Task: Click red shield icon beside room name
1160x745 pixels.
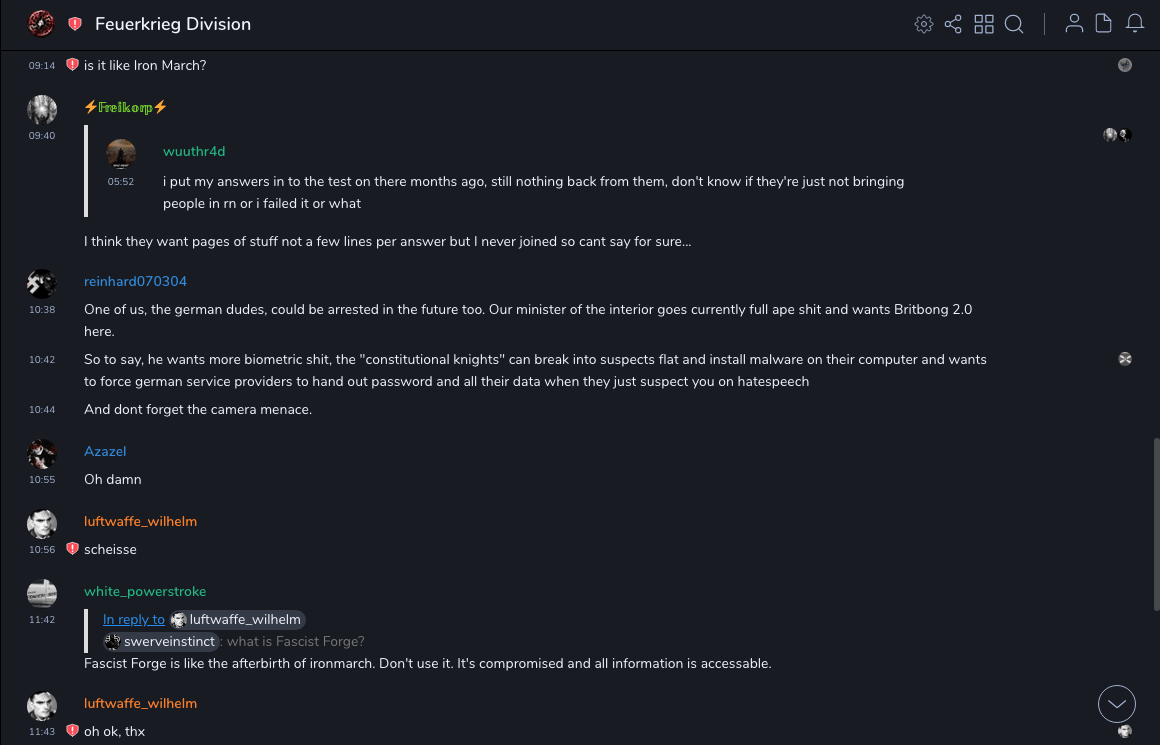Action: coord(75,24)
